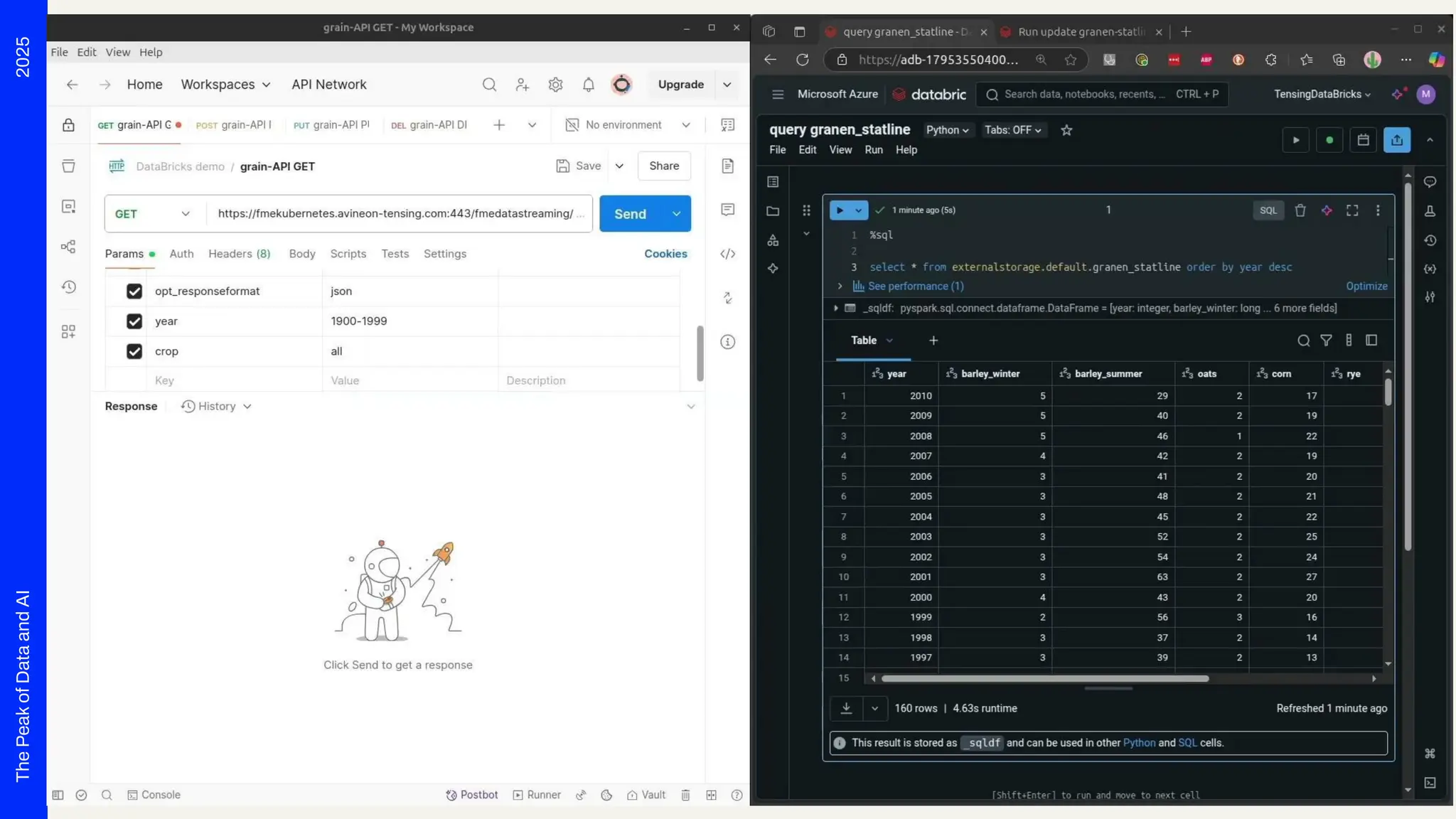This screenshot has width=1456, height=819.
Task: Open the Run menu in Databricks
Action: 873,150
